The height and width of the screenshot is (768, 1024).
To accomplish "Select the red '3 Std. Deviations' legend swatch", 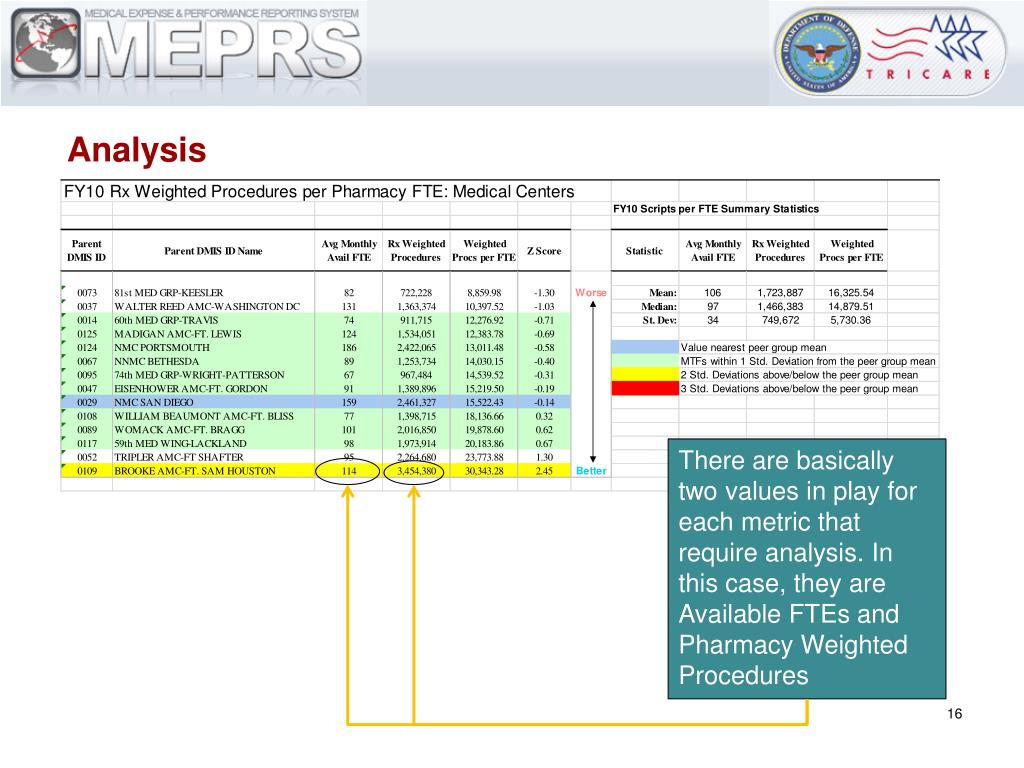I will [645, 389].
